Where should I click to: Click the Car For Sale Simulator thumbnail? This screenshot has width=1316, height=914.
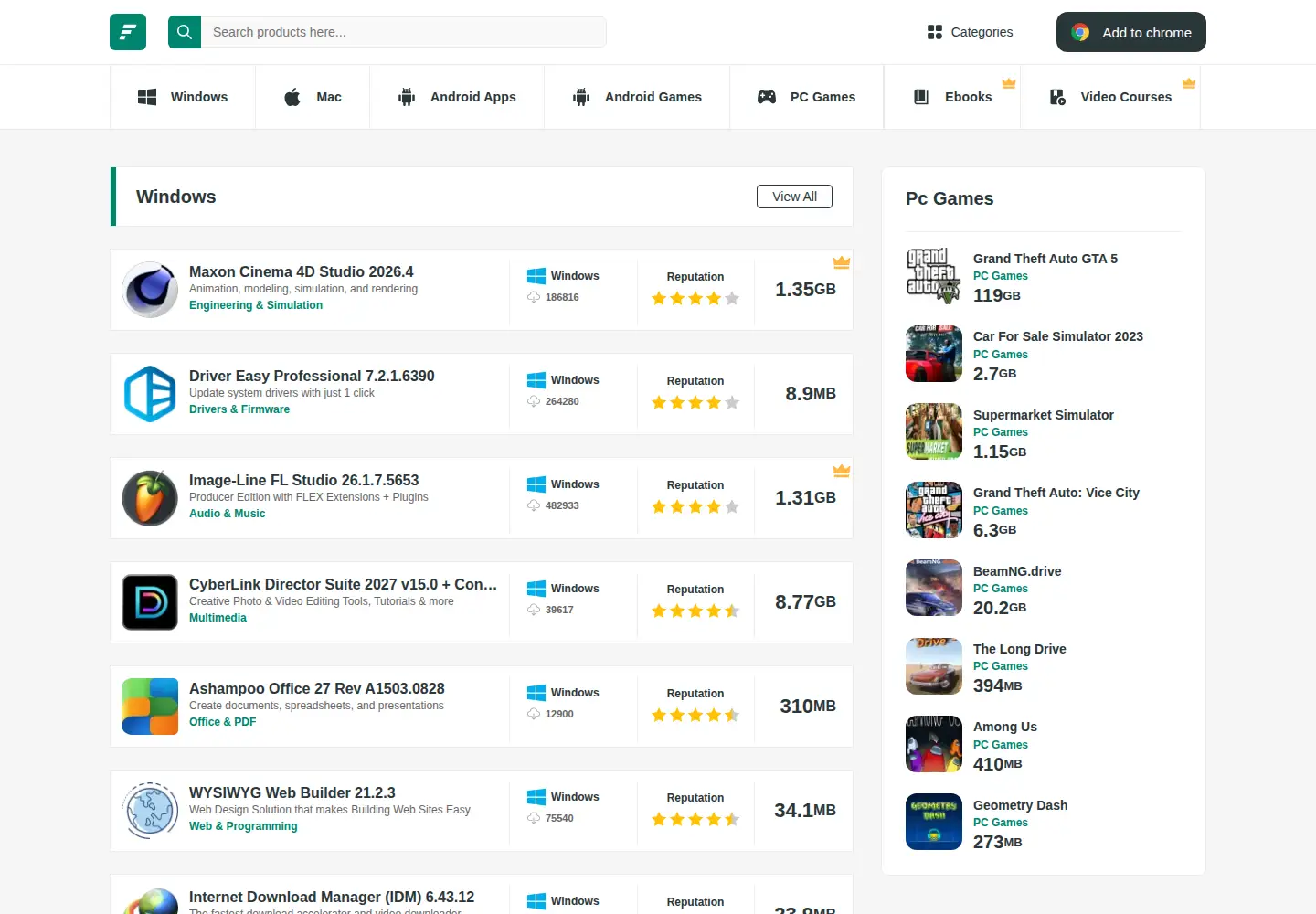click(934, 354)
